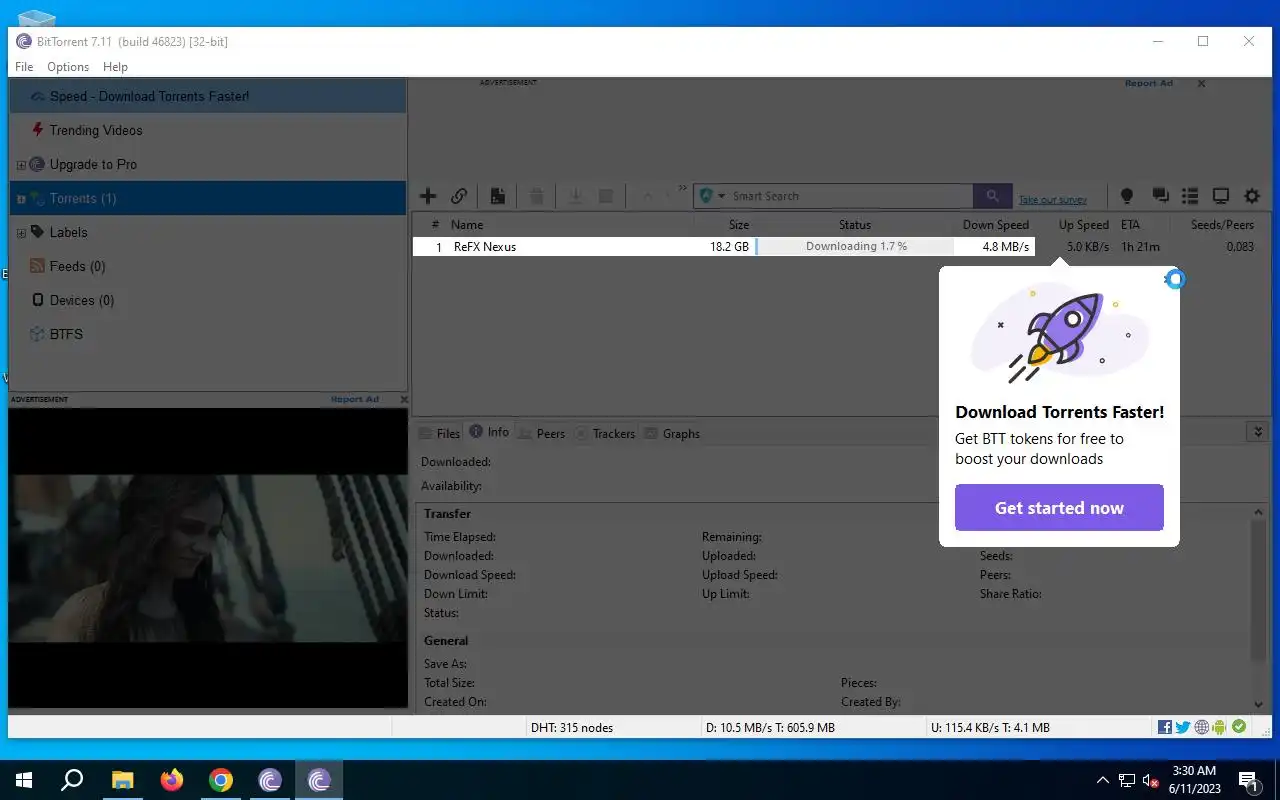Open the search provider shield dropdown

click(x=712, y=196)
